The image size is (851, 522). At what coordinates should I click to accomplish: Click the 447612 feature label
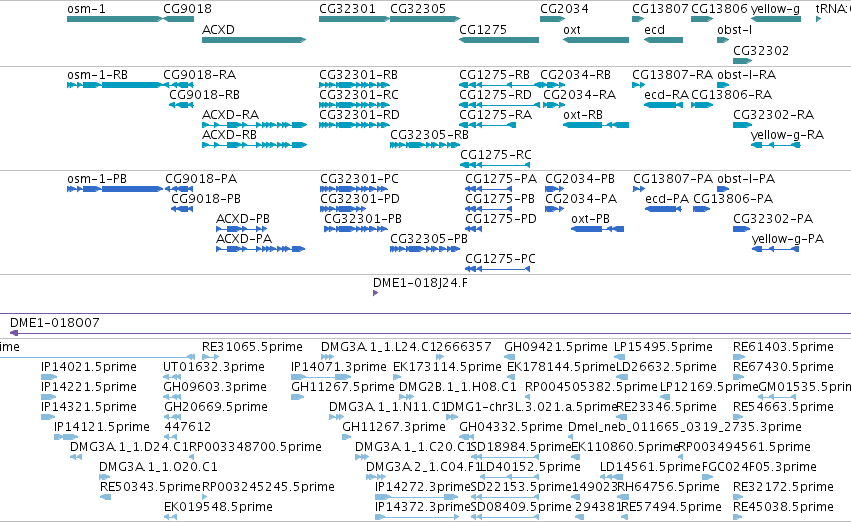coord(188,427)
